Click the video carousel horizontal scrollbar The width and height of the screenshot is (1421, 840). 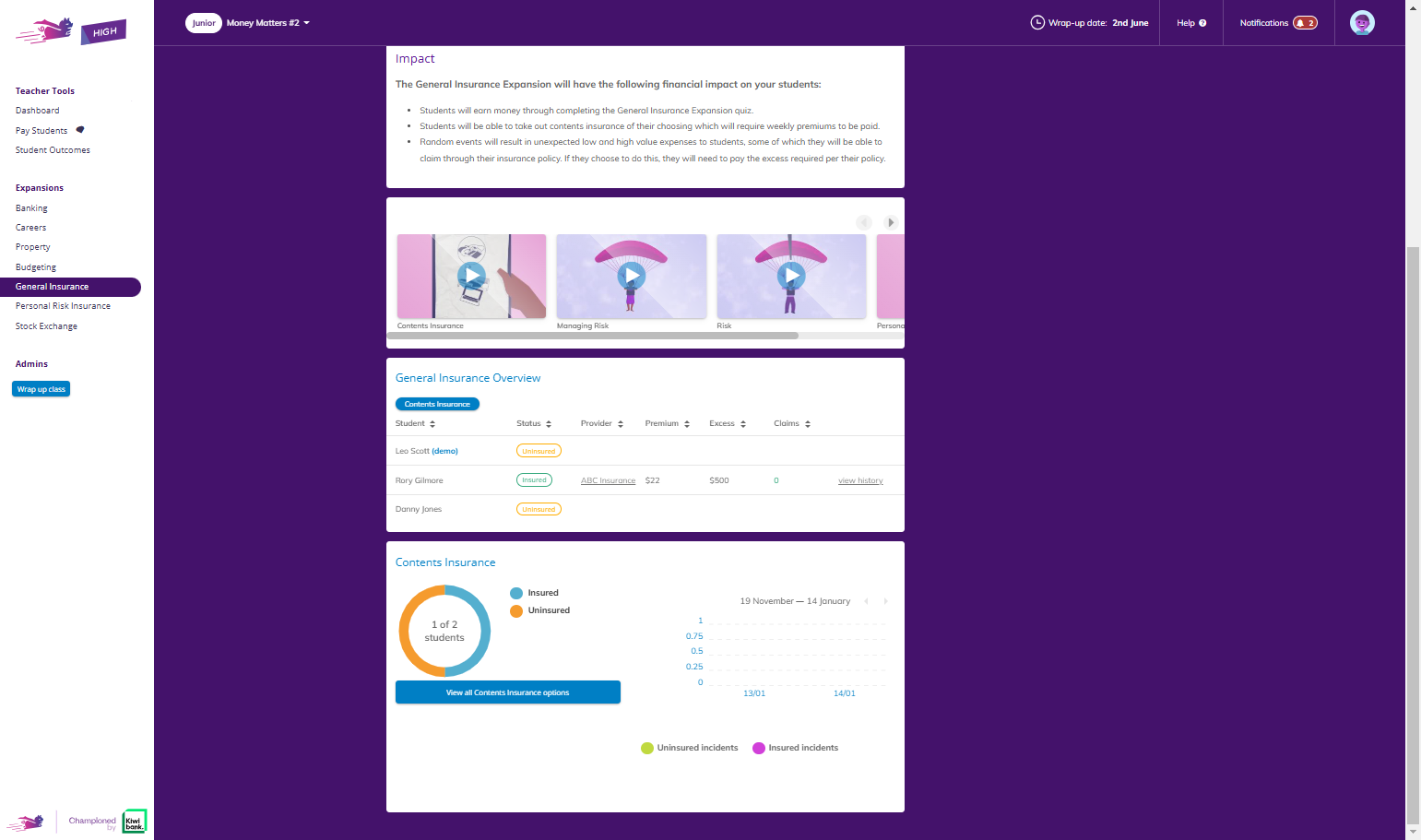click(593, 336)
